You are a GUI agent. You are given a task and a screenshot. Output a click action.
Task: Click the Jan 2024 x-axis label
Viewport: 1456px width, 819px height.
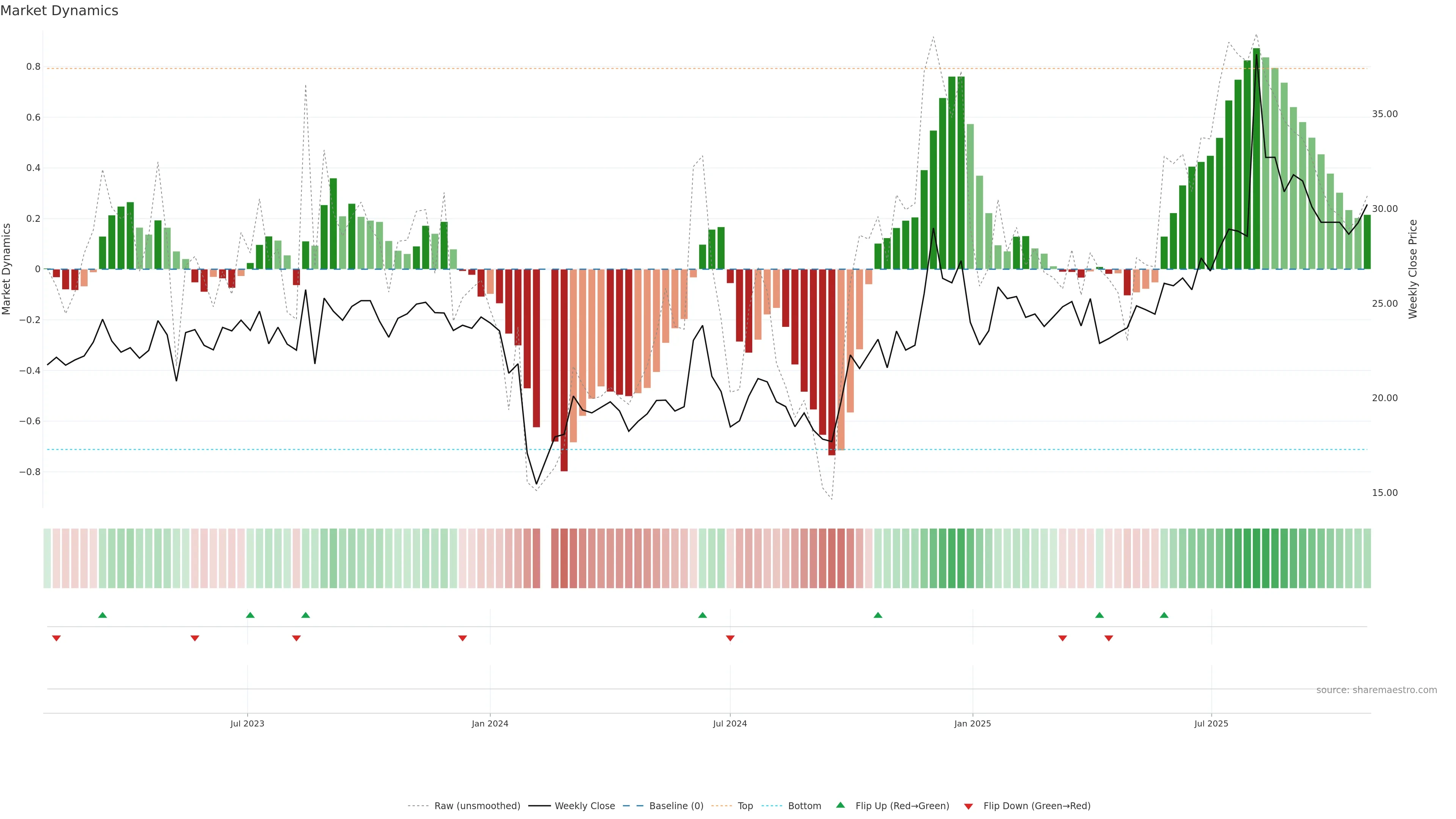(x=490, y=723)
